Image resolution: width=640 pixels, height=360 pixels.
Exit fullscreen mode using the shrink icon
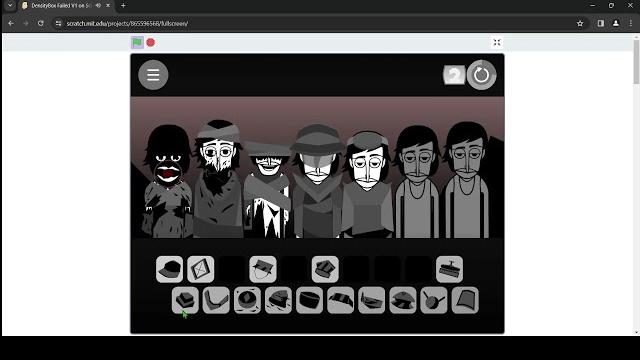tap(497, 42)
